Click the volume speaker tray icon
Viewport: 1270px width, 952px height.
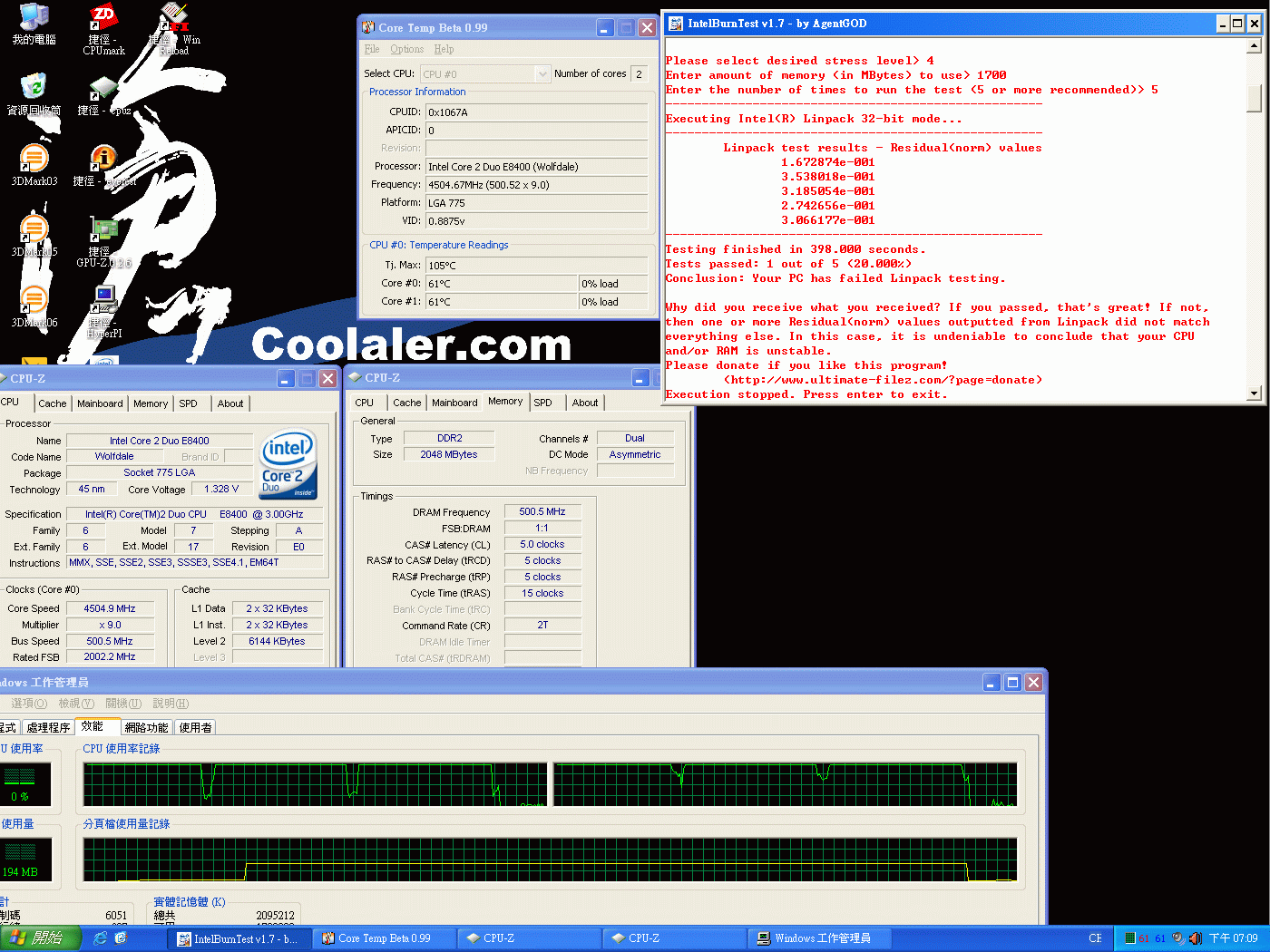point(1196,938)
